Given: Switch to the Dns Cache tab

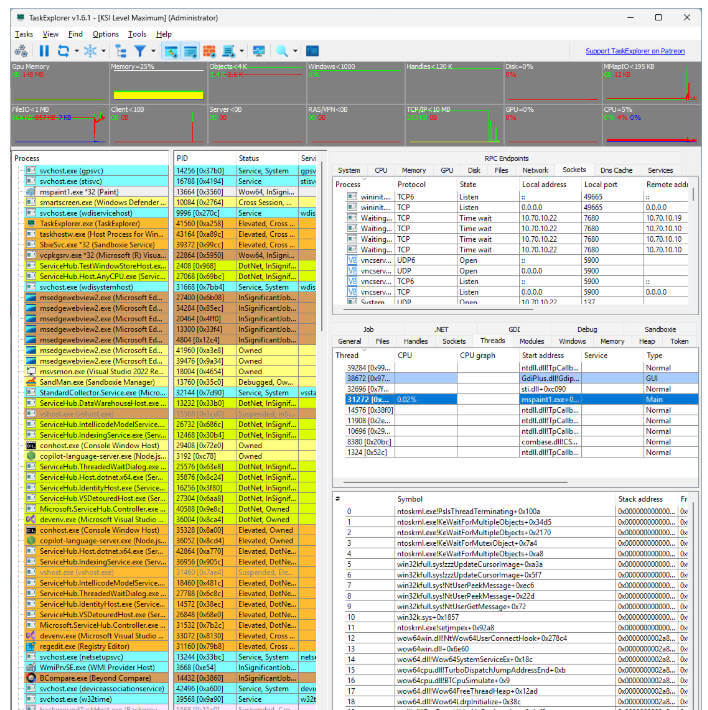Looking at the screenshot, I should pyautogui.click(x=616, y=170).
